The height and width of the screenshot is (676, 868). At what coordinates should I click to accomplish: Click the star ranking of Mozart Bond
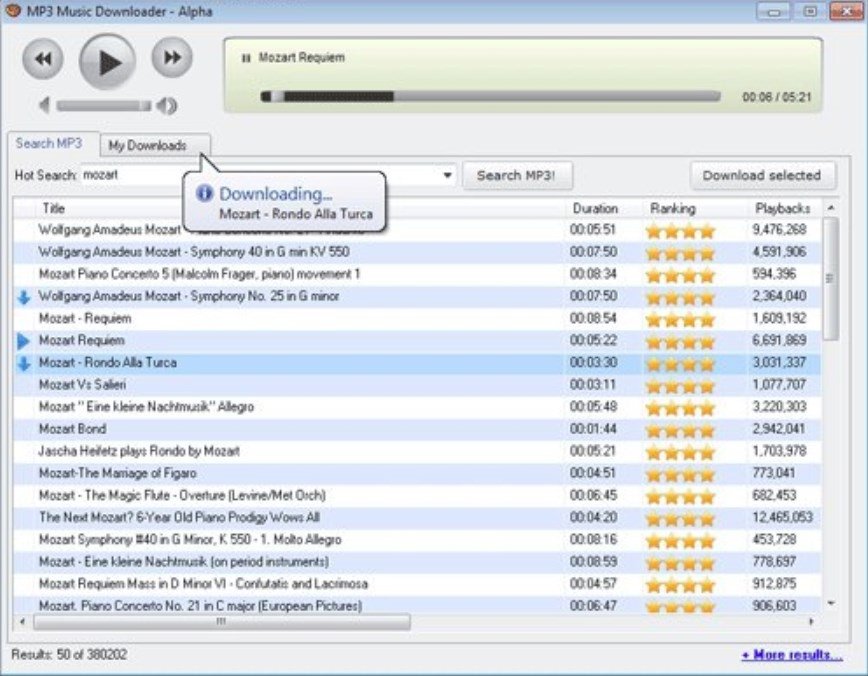[x=680, y=430]
